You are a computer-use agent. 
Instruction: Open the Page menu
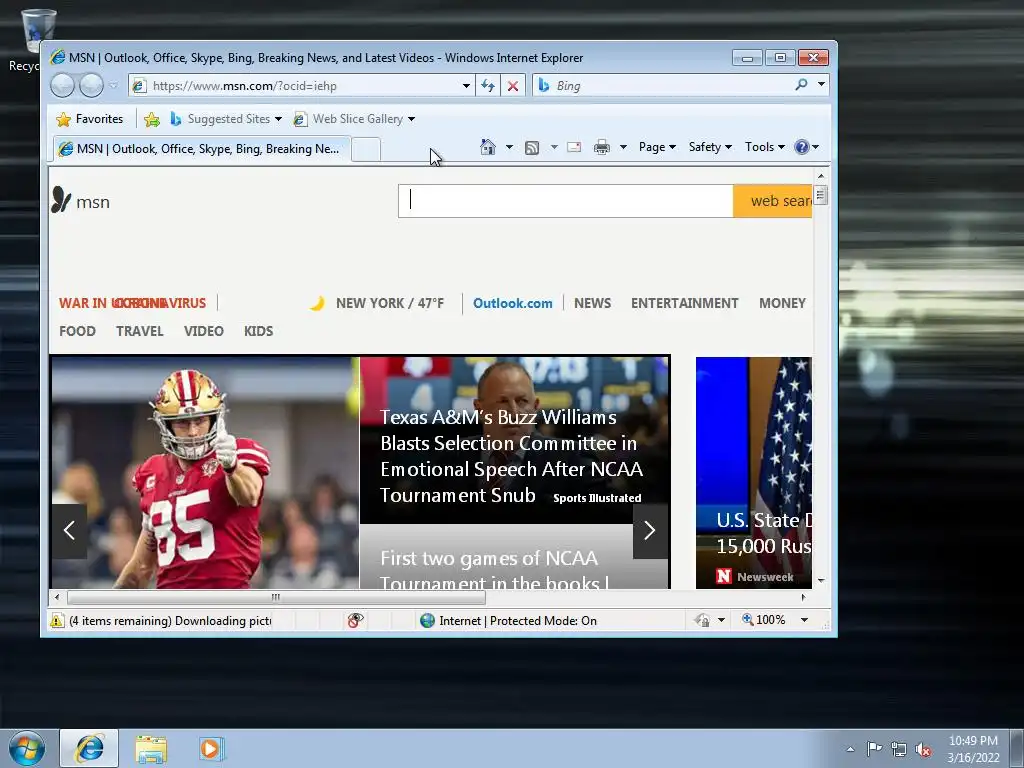657,147
